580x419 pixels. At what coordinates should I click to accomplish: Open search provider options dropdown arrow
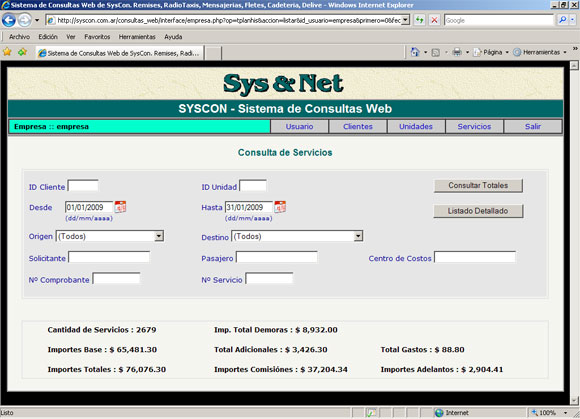pos(572,20)
